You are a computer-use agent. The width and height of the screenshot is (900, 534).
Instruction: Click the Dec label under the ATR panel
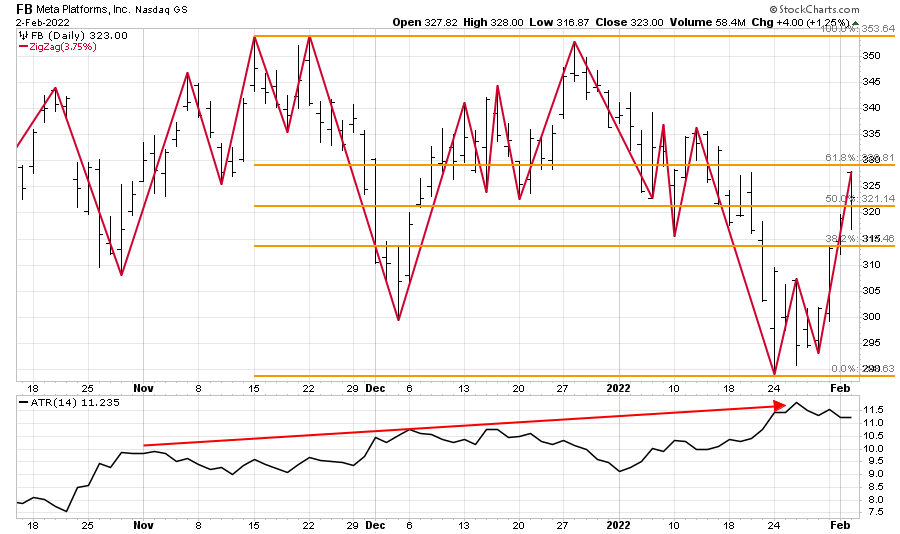coord(375,525)
